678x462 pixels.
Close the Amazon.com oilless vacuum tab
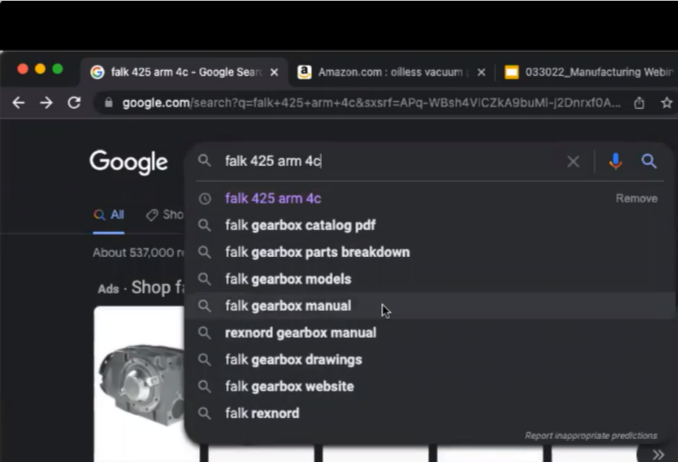481,72
